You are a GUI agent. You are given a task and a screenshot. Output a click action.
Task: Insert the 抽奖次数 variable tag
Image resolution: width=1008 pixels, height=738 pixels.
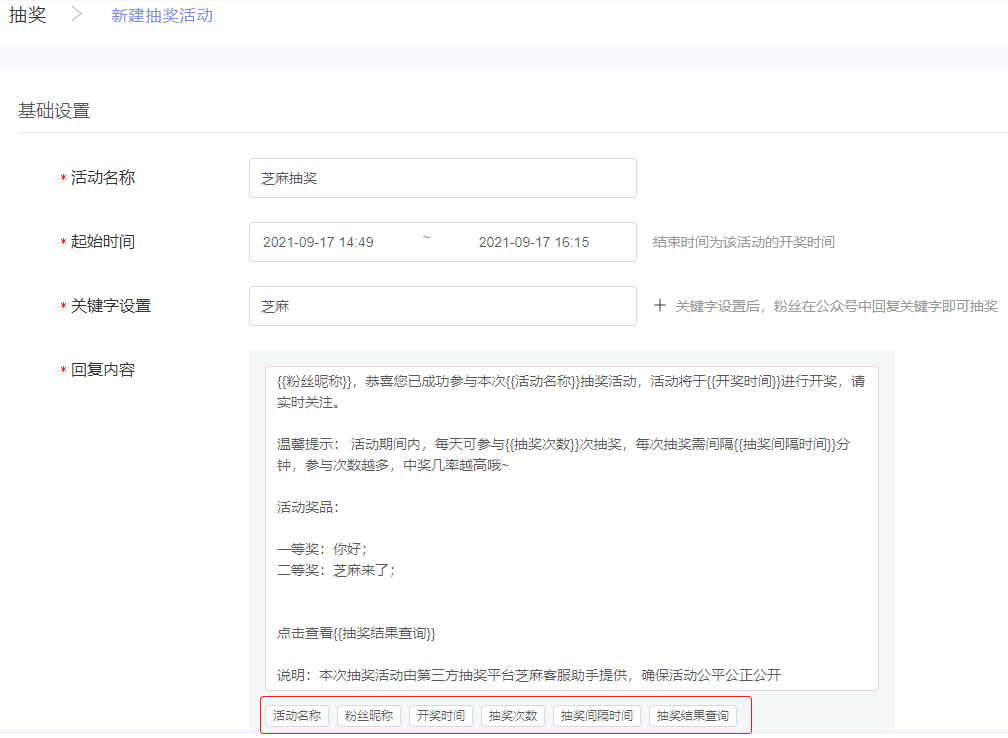512,715
